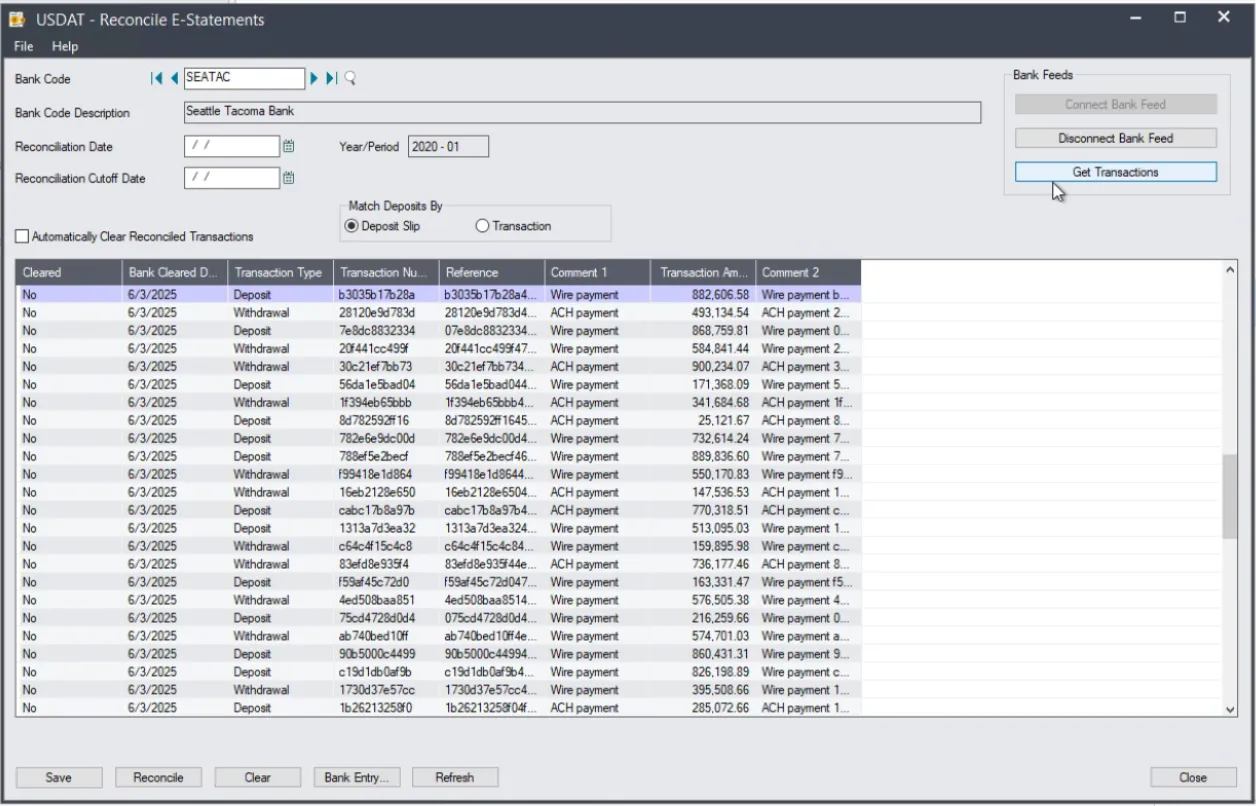Go to next Bank Code record
The width and height of the screenshot is (1256, 806).
(314, 79)
